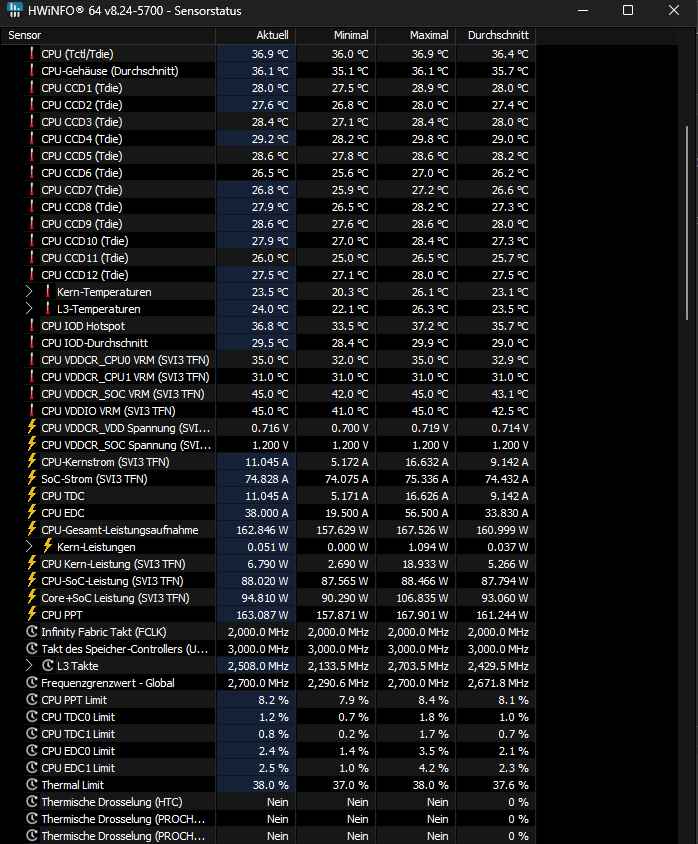Click the Minimal column header

[x=335, y=35]
